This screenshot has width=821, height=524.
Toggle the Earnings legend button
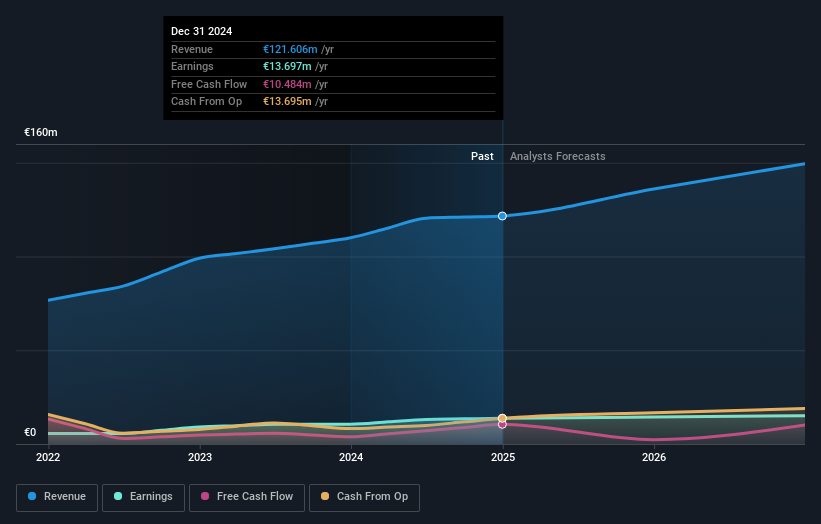click(x=143, y=497)
